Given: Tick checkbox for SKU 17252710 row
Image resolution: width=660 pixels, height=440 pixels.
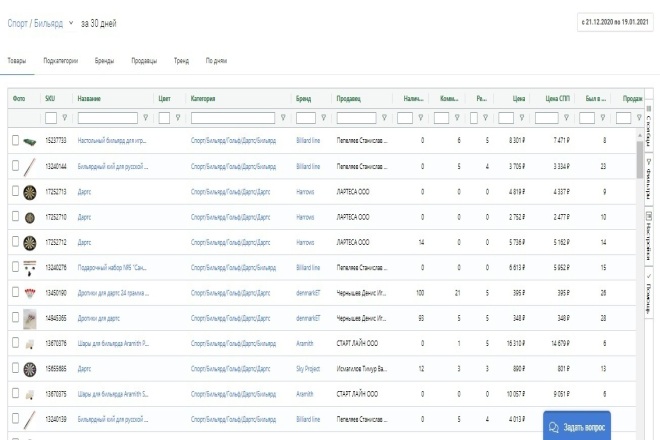Looking at the screenshot, I should (x=15, y=216).
